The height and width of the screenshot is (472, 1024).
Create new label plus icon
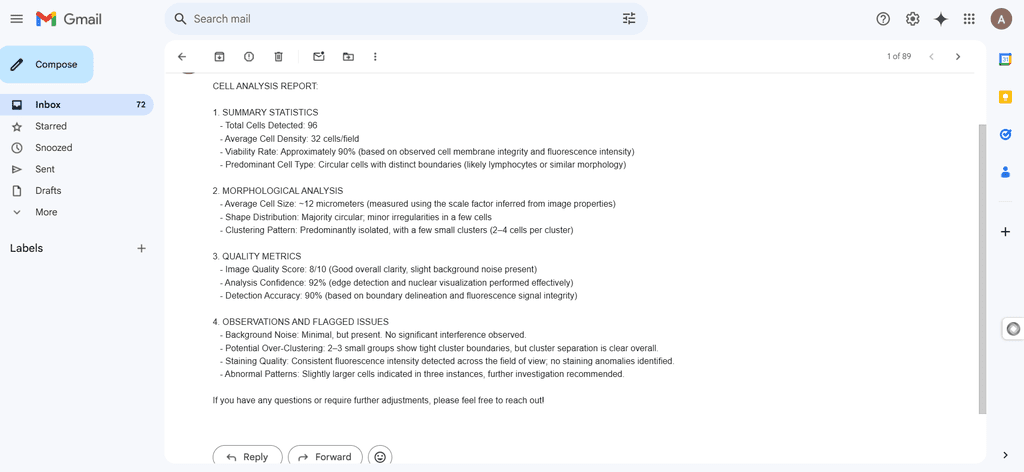[141, 248]
